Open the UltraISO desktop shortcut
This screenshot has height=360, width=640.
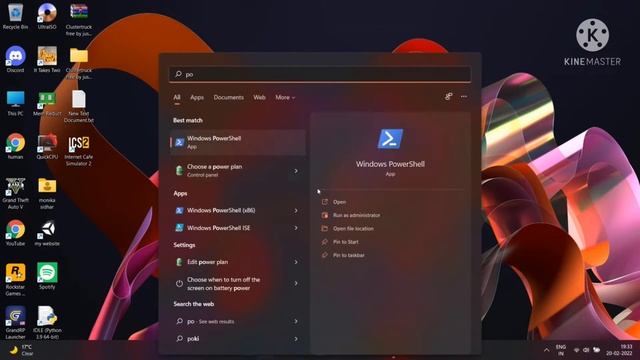[x=47, y=16]
